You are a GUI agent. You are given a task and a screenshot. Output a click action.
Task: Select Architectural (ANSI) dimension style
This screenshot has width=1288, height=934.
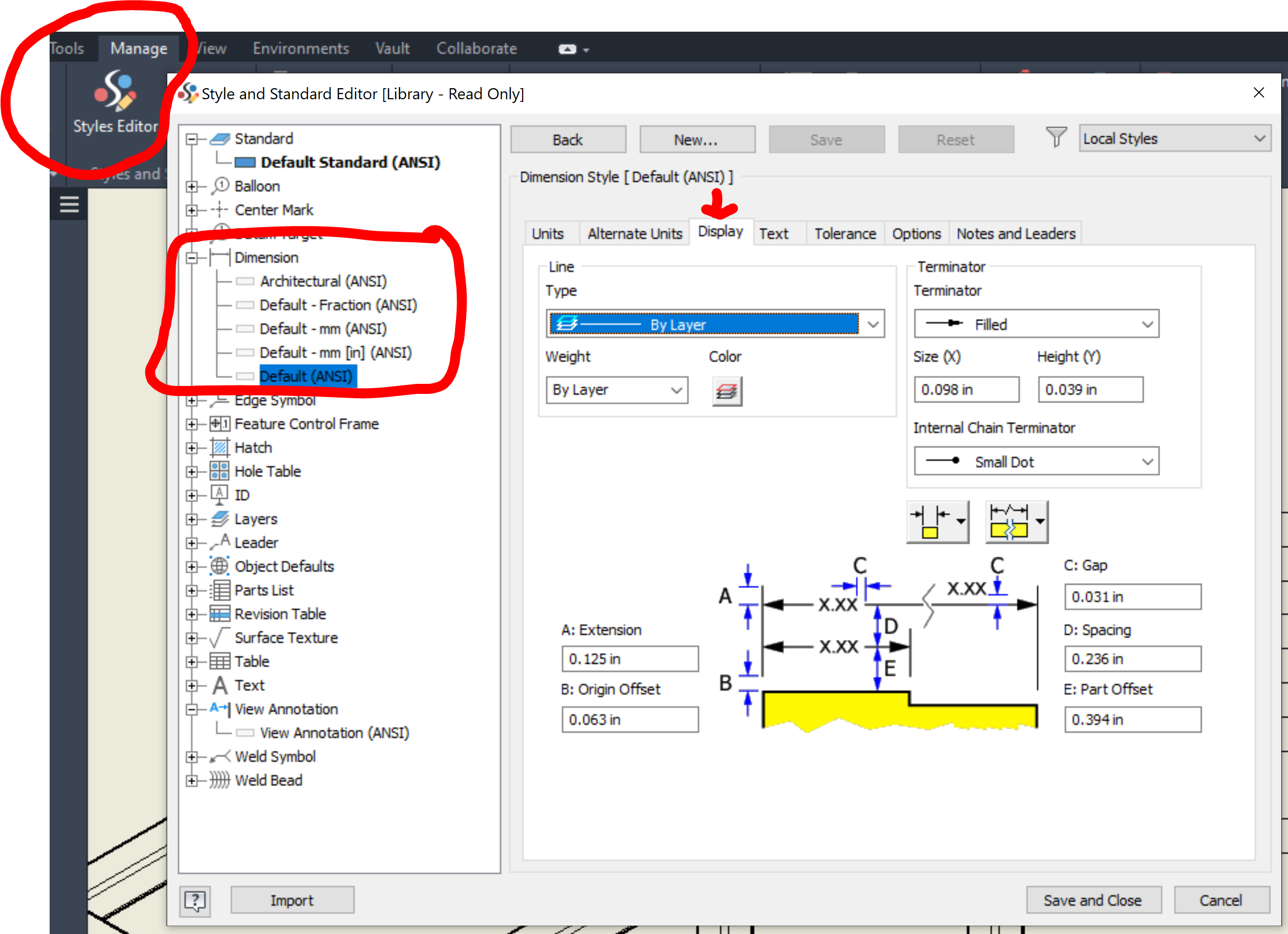point(323,281)
